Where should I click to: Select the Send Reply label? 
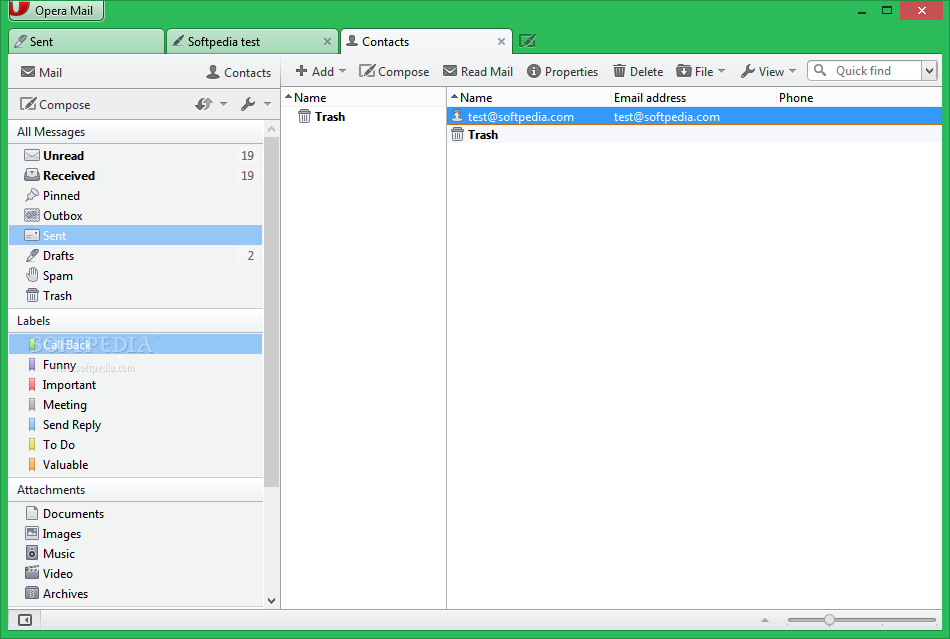[x=136, y=425]
